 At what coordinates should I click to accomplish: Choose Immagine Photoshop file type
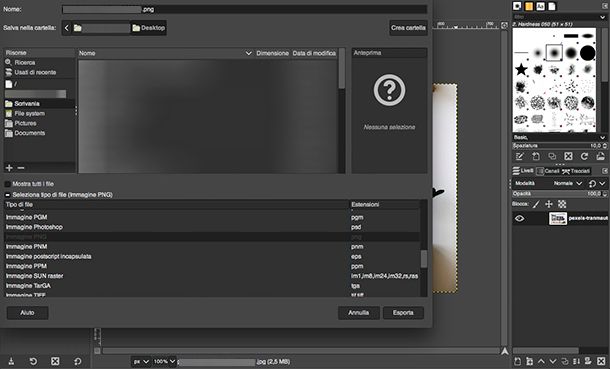pos(212,227)
